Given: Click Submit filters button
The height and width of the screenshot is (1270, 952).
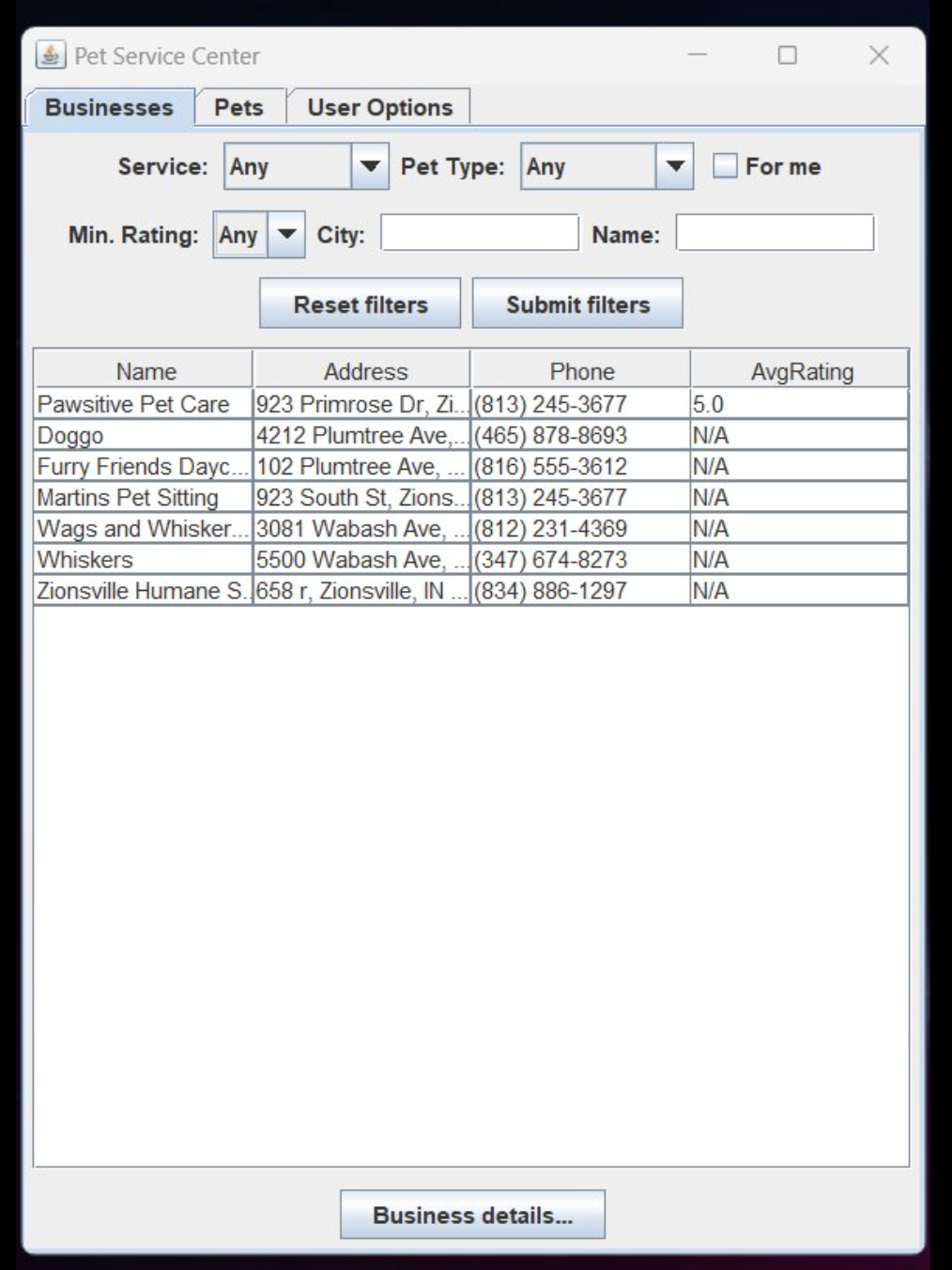Looking at the screenshot, I should pyautogui.click(x=577, y=304).
